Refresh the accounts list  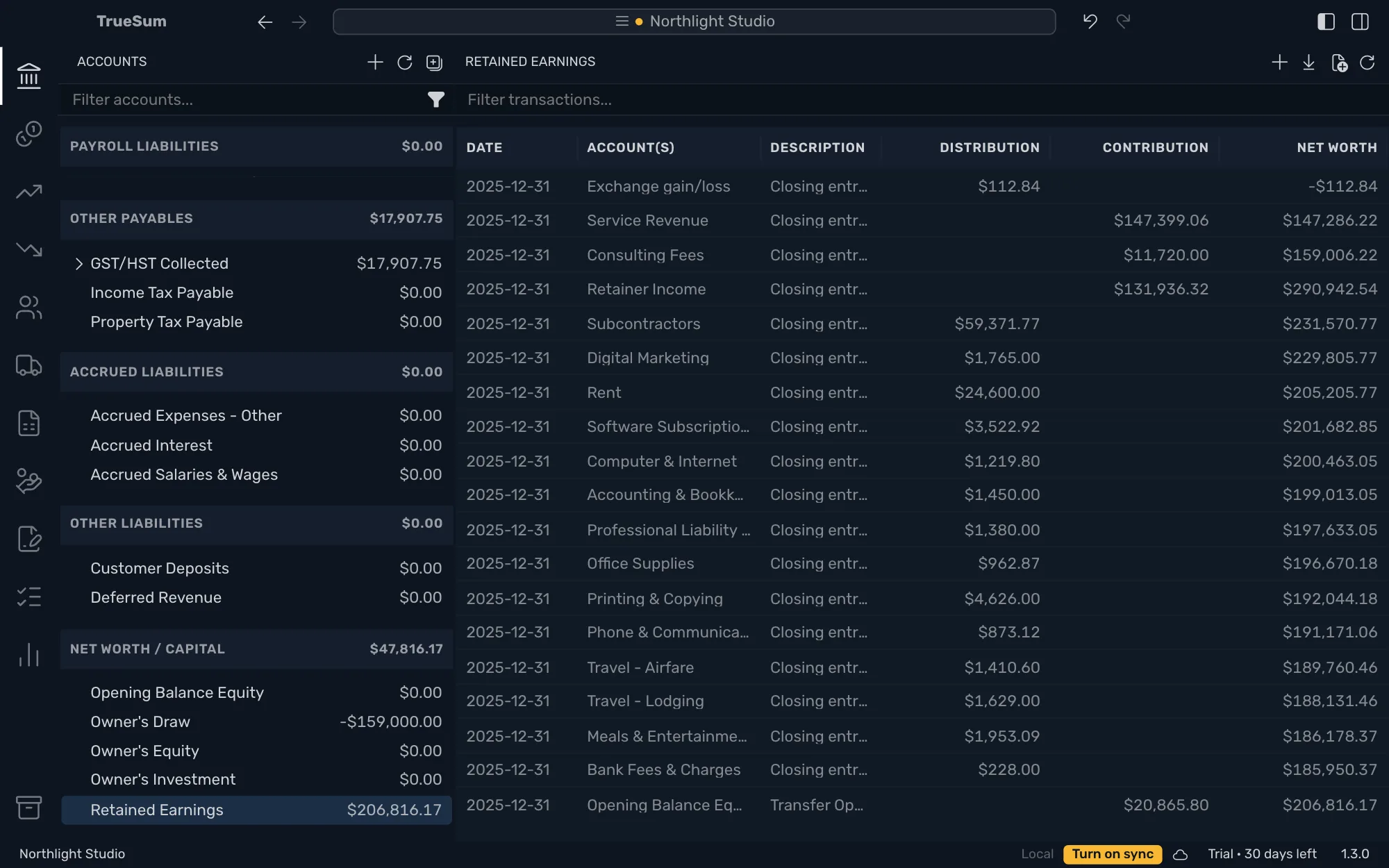coord(405,62)
